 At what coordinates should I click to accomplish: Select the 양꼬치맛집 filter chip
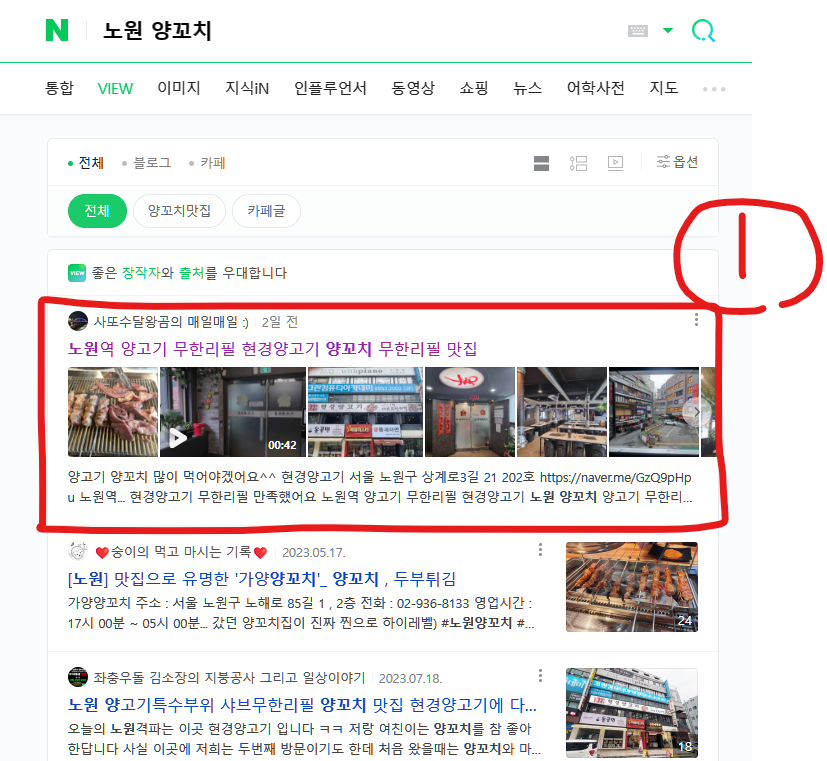[x=179, y=211]
